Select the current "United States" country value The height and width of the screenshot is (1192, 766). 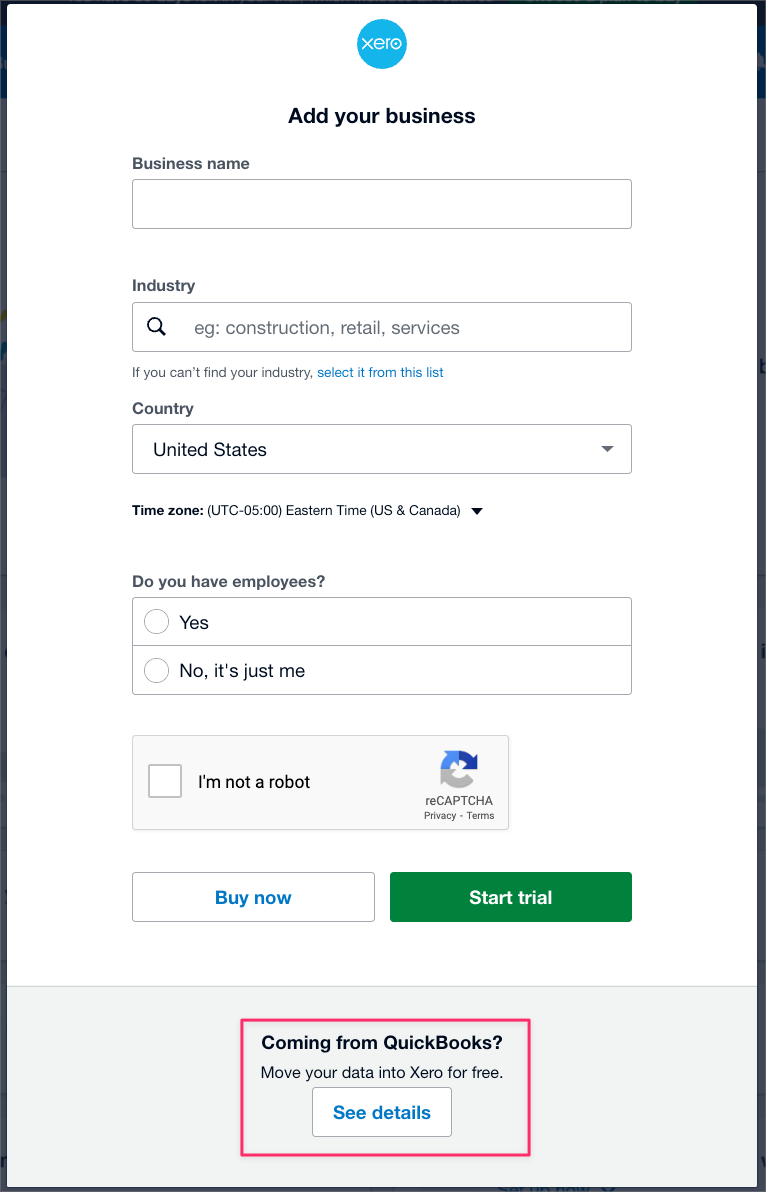click(210, 449)
